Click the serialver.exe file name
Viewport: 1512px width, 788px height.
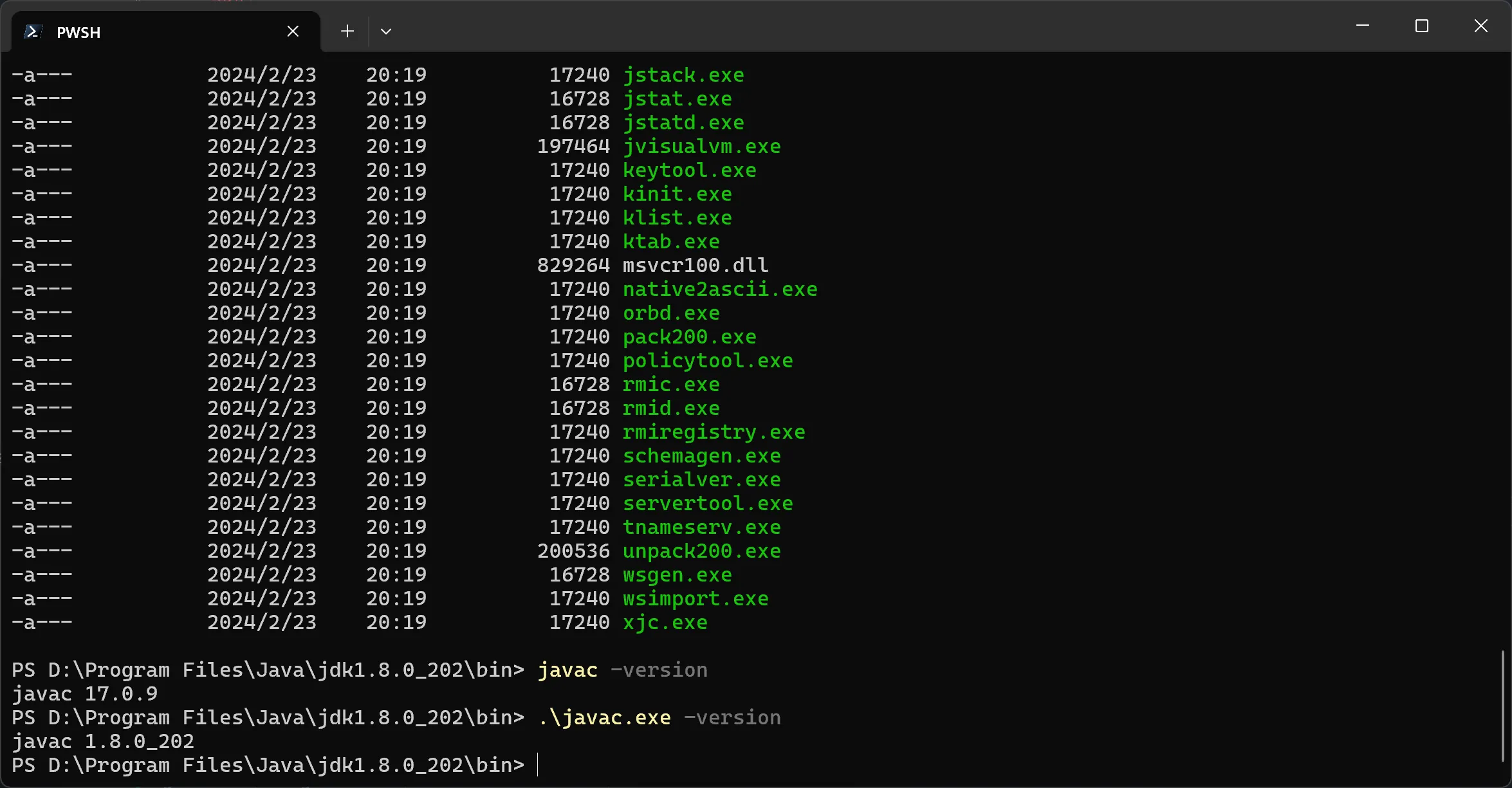pyautogui.click(x=702, y=480)
